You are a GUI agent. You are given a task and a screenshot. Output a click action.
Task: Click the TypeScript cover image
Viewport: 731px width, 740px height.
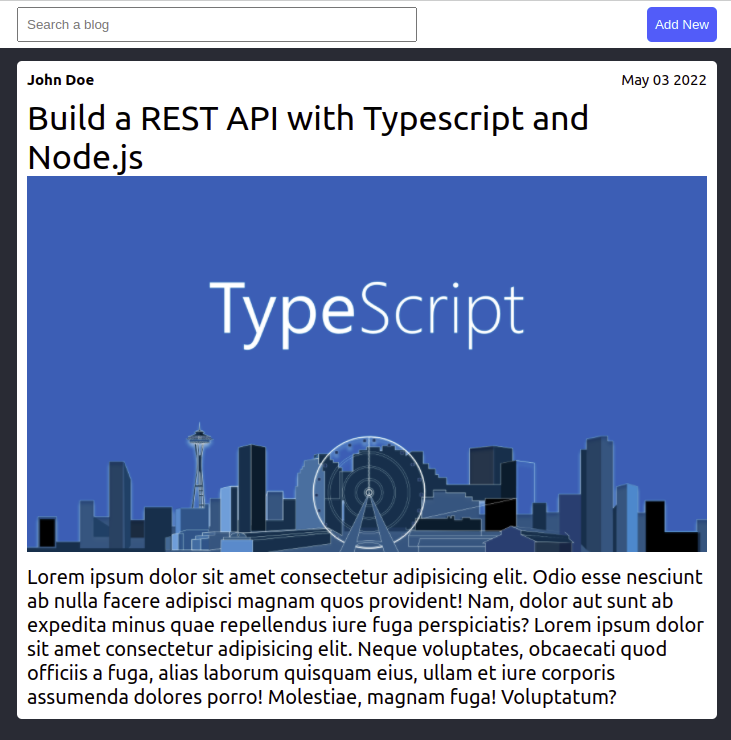tap(367, 364)
